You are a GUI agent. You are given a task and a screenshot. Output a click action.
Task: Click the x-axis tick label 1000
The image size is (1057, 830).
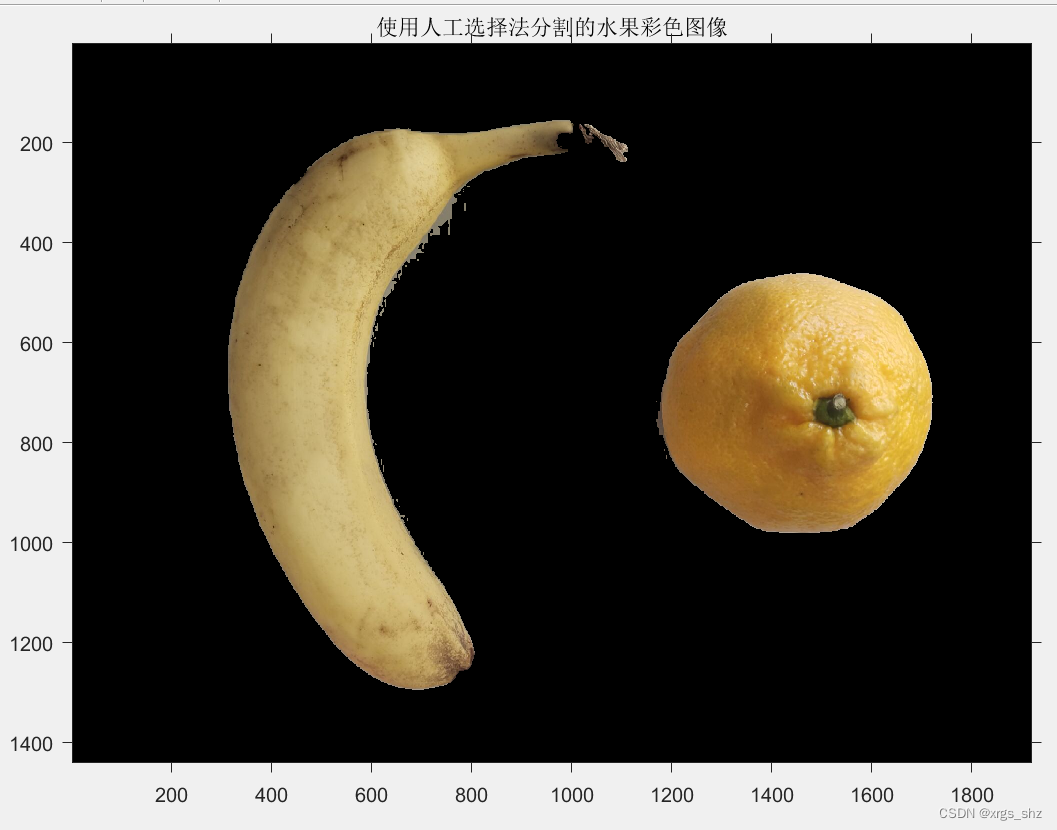[x=572, y=795]
